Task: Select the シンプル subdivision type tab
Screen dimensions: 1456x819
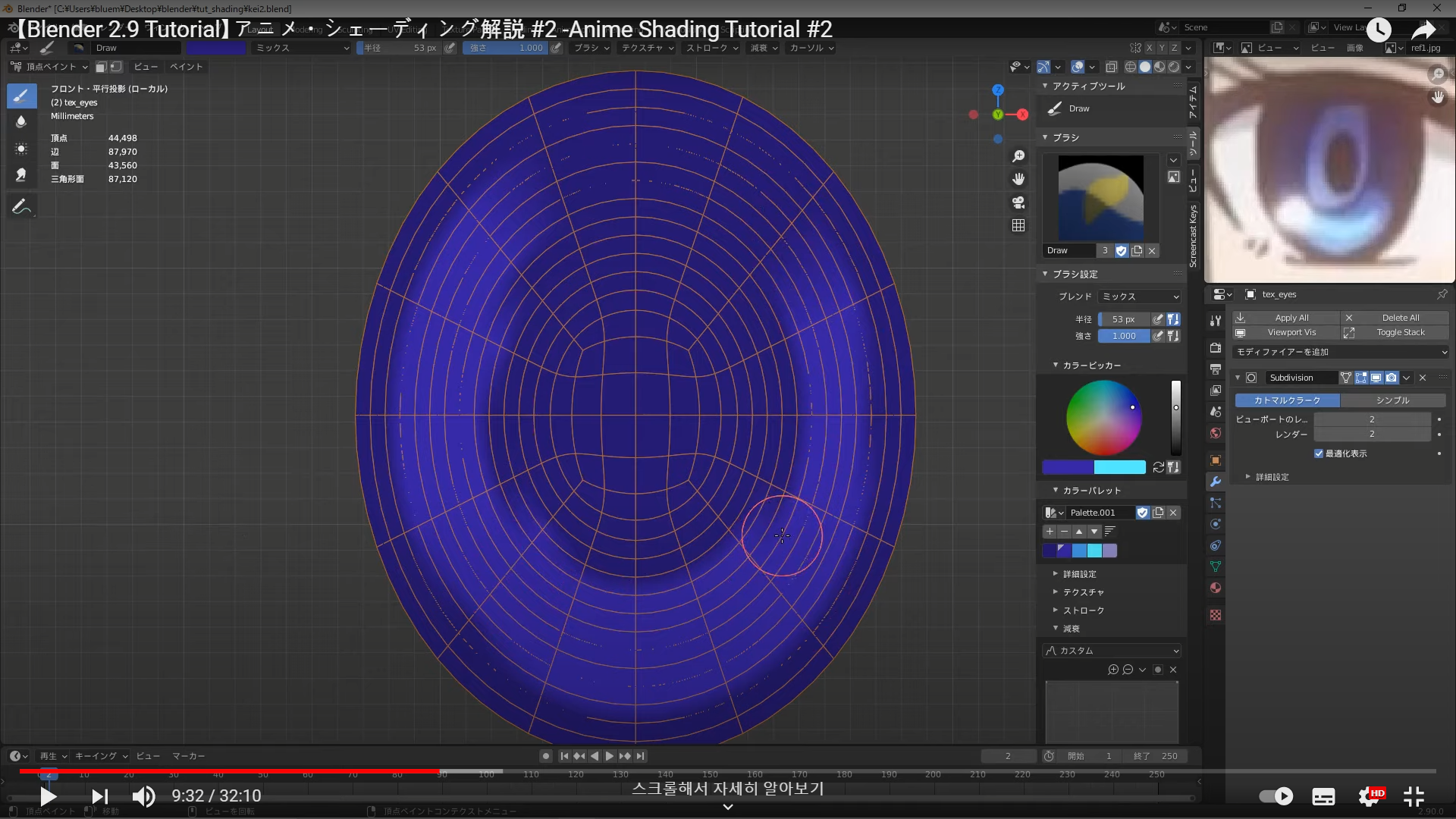Action: click(x=1392, y=400)
